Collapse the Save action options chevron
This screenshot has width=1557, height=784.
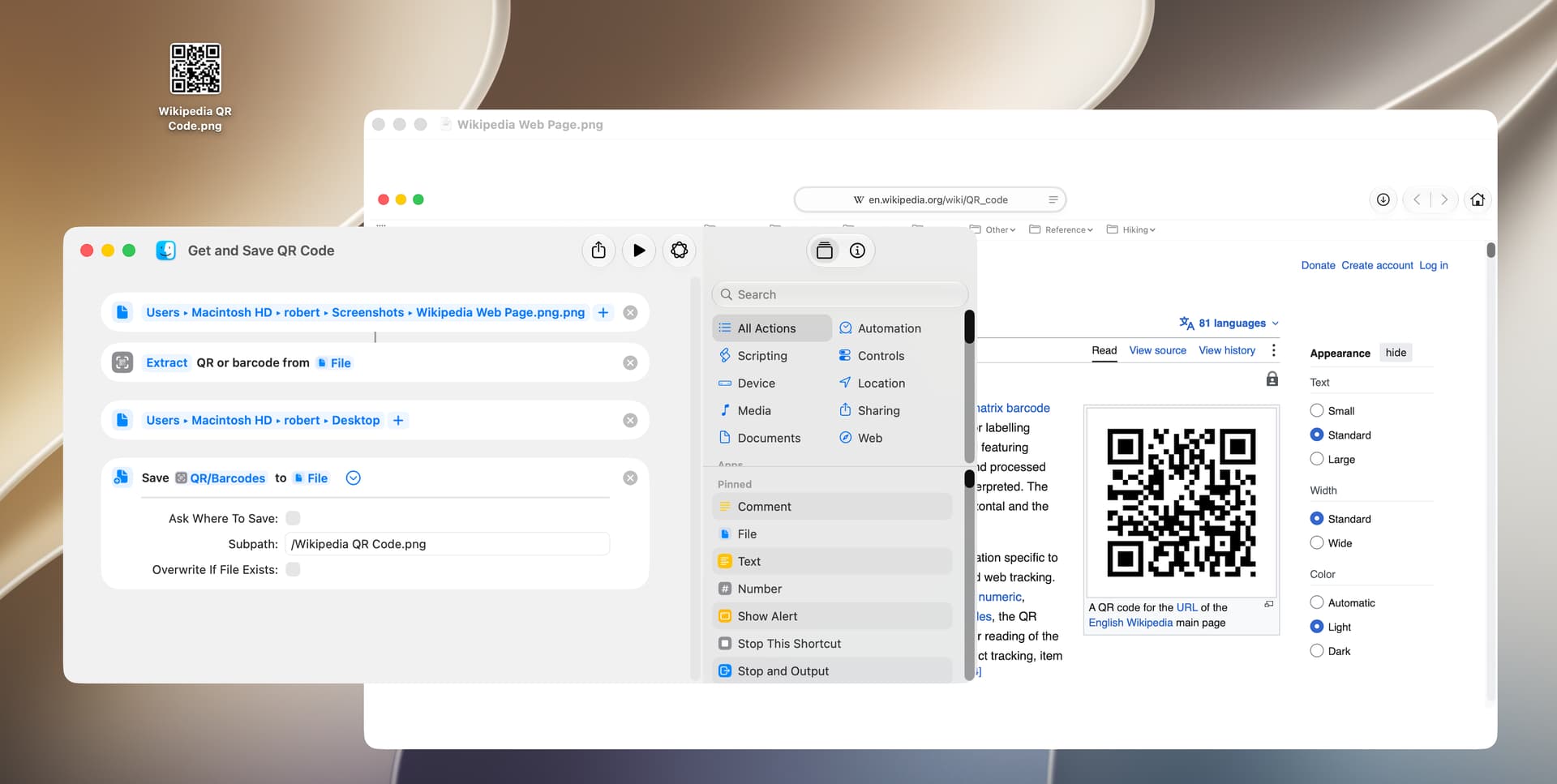coord(353,478)
